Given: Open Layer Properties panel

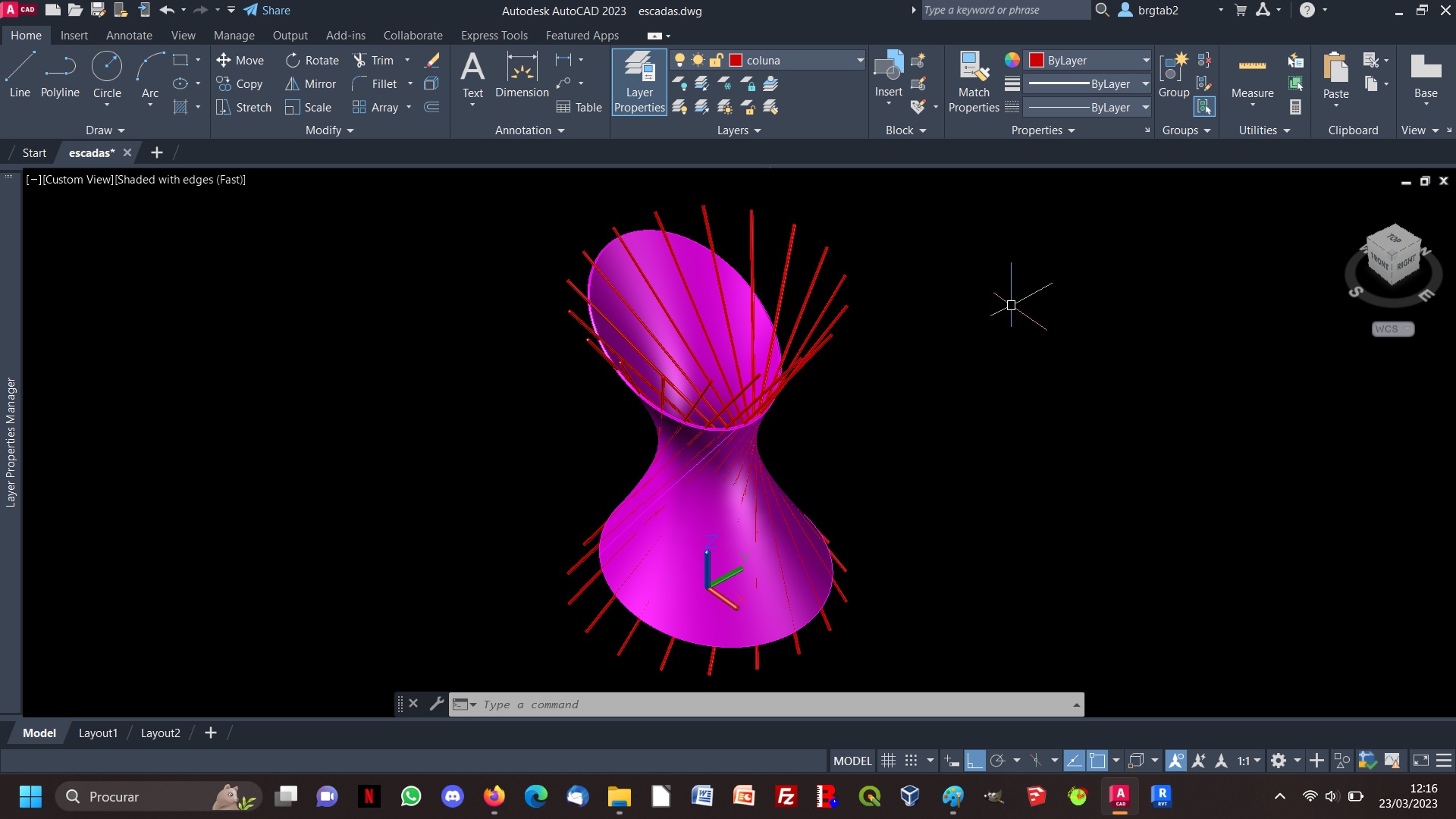Looking at the screenshot, I should click(639, 82).
